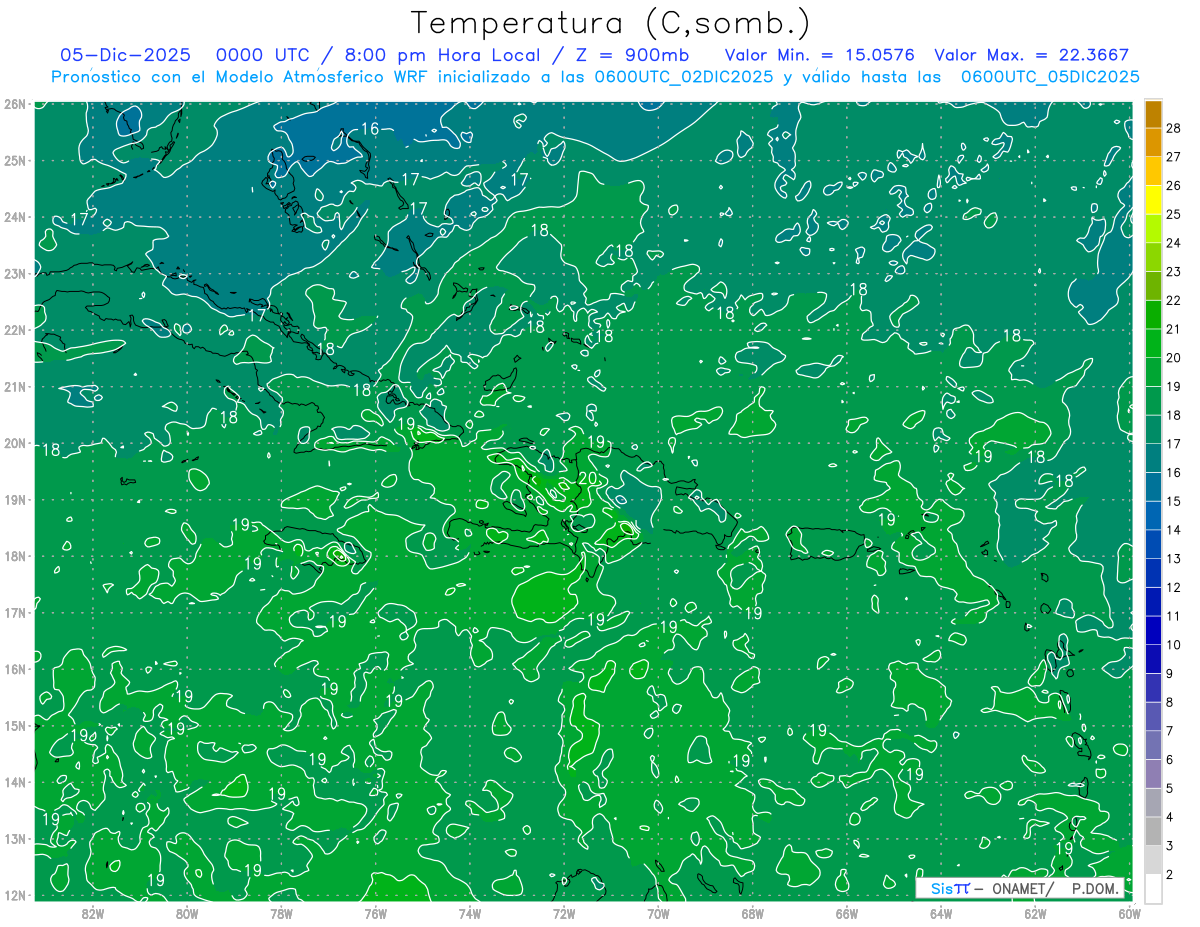
Task: Click the 78W longitude axis label
Action: click(281, 913)
